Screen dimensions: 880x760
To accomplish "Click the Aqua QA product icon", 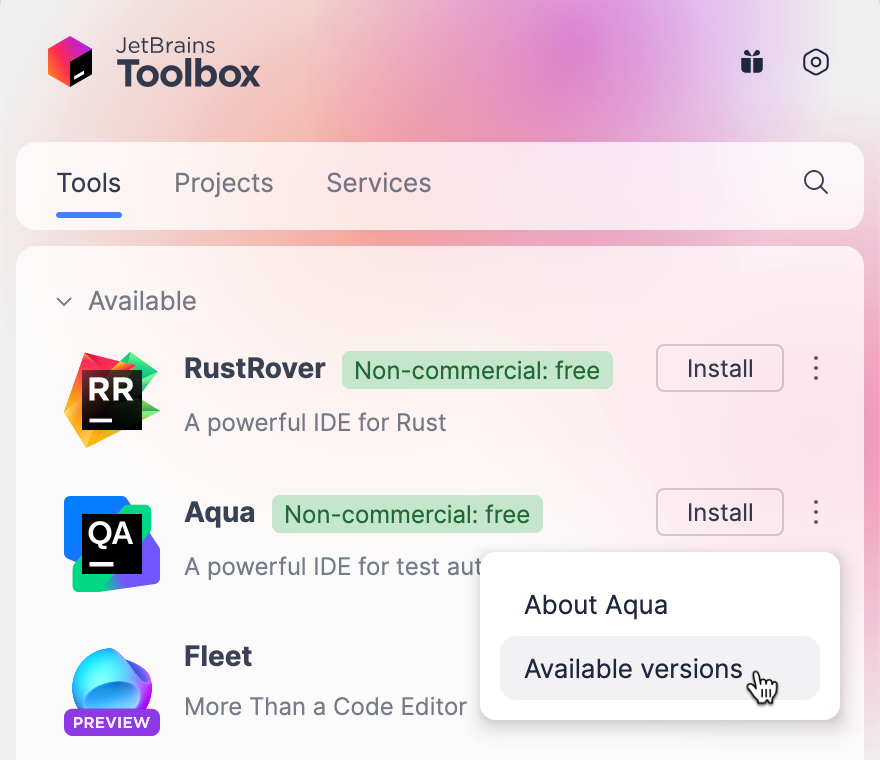I will pyautogui.click(x=112, y=543).
